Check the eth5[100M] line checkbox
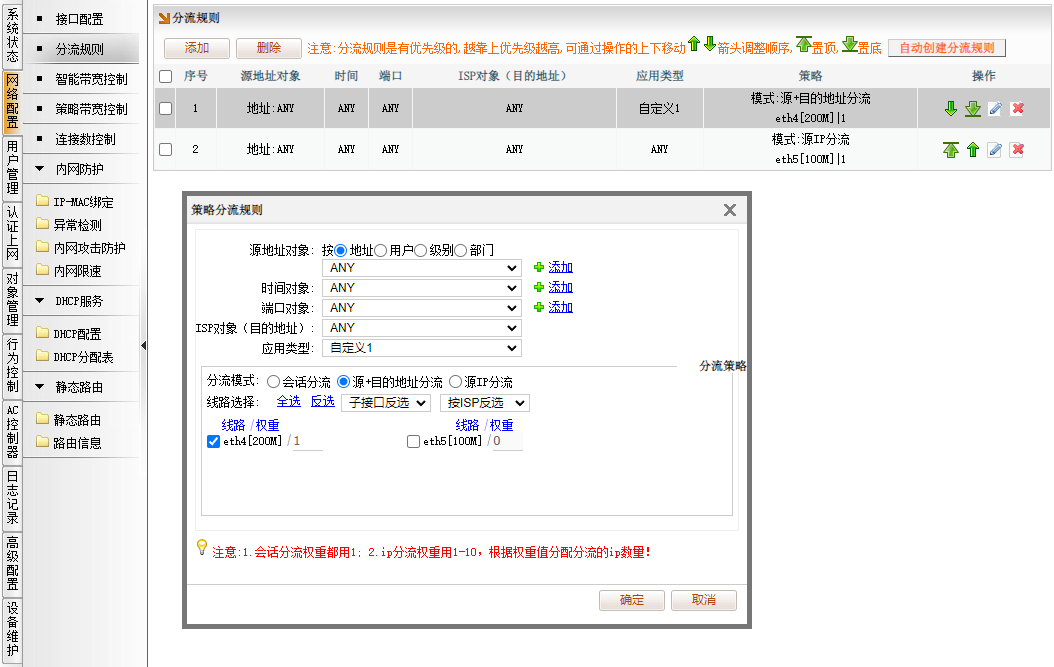This screenshot has height=667, width=1054. [414, 442]
